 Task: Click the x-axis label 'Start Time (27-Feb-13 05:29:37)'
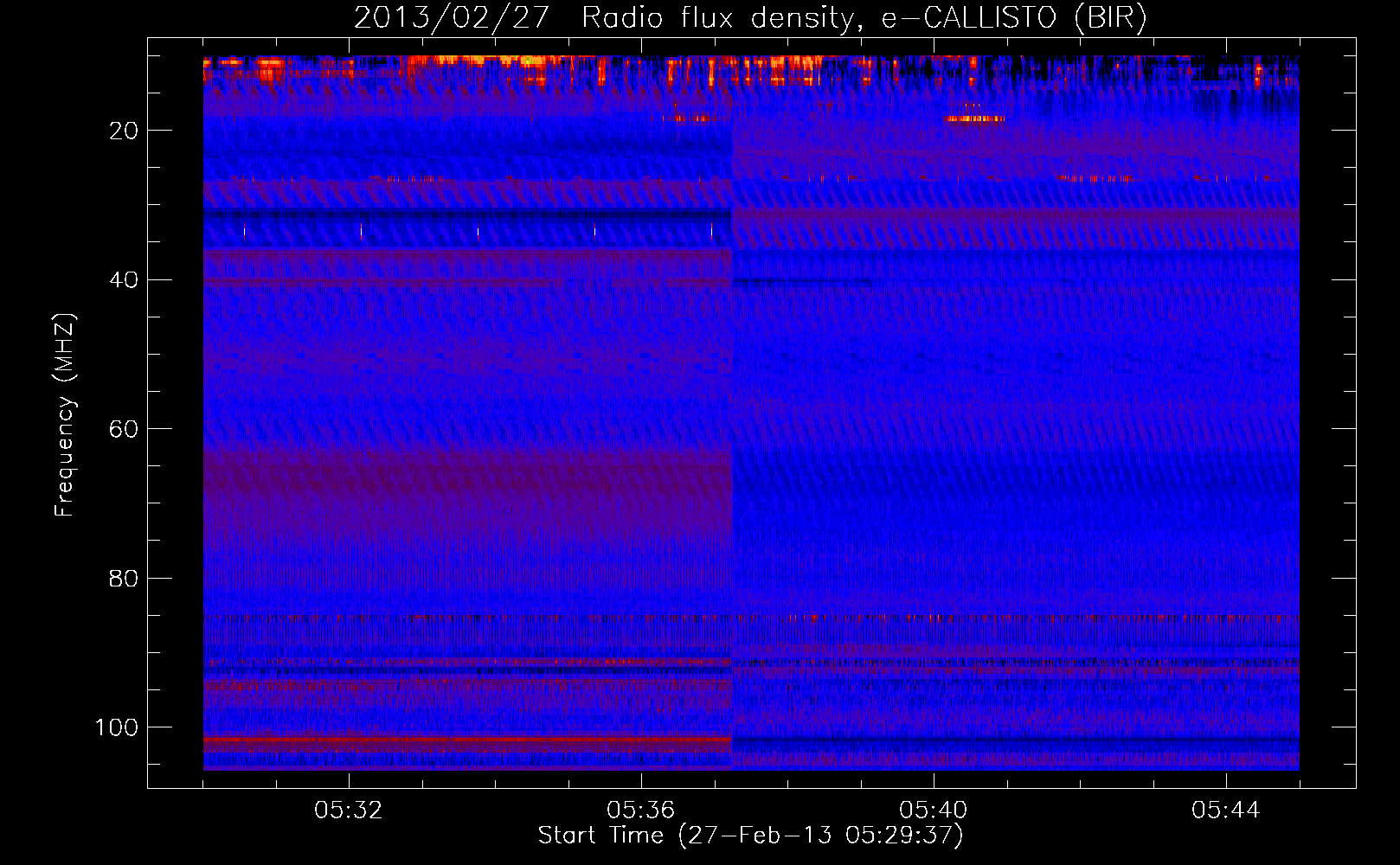pos(750,836)
